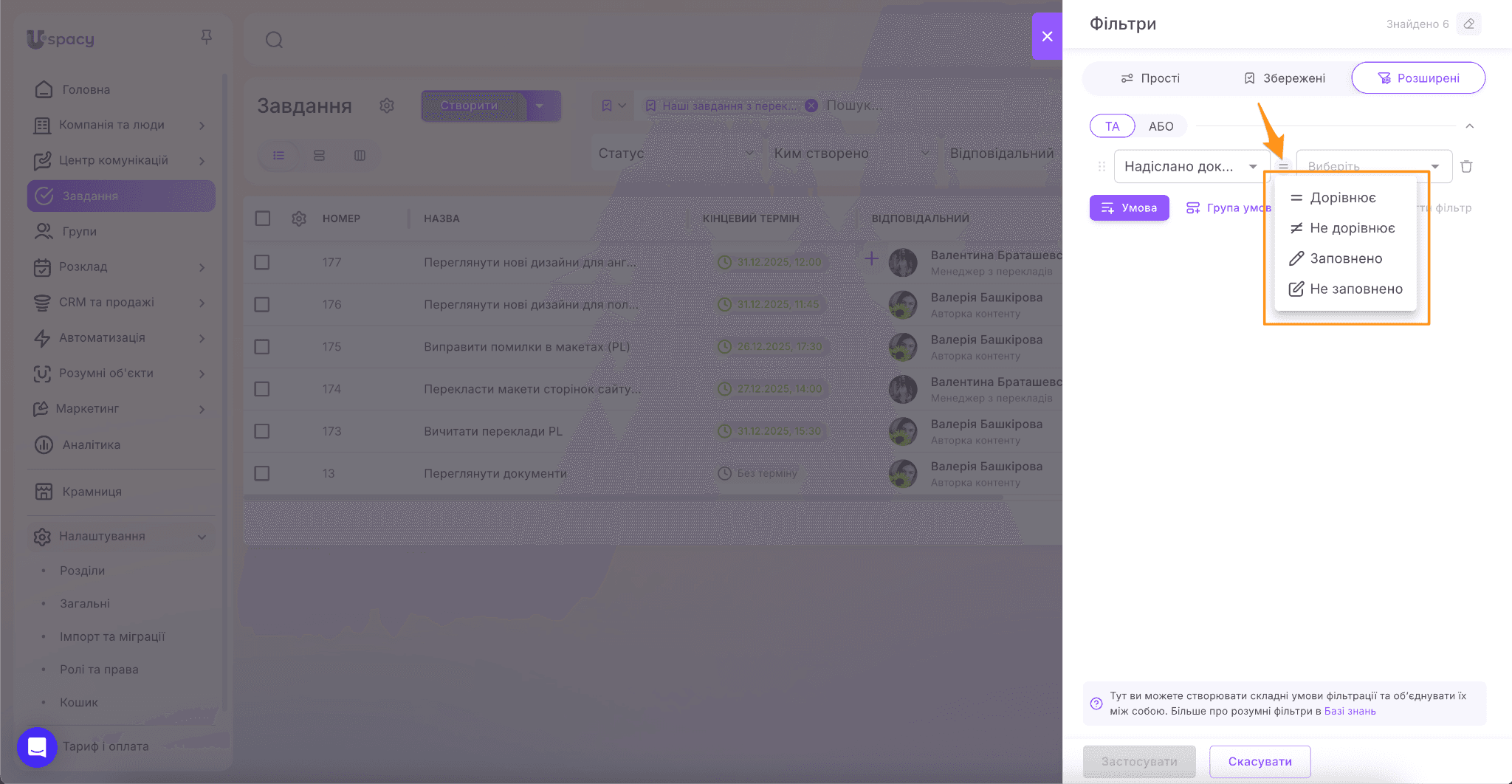Screen dimensions: 1512x784
Task: Tick the checkbox for task 175
Action: click(262, 347)
